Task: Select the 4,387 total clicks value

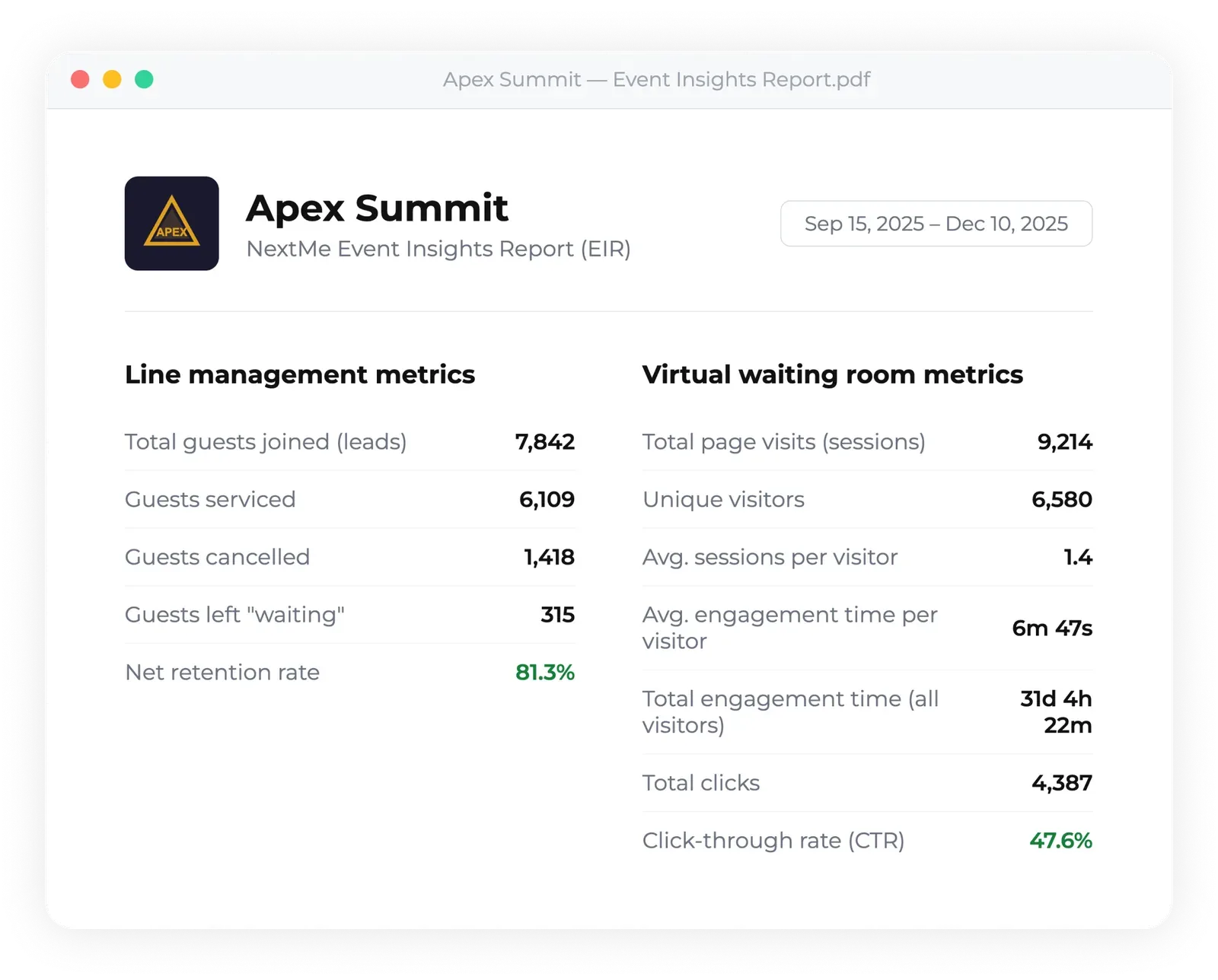Action: (x=1061, y=783)
